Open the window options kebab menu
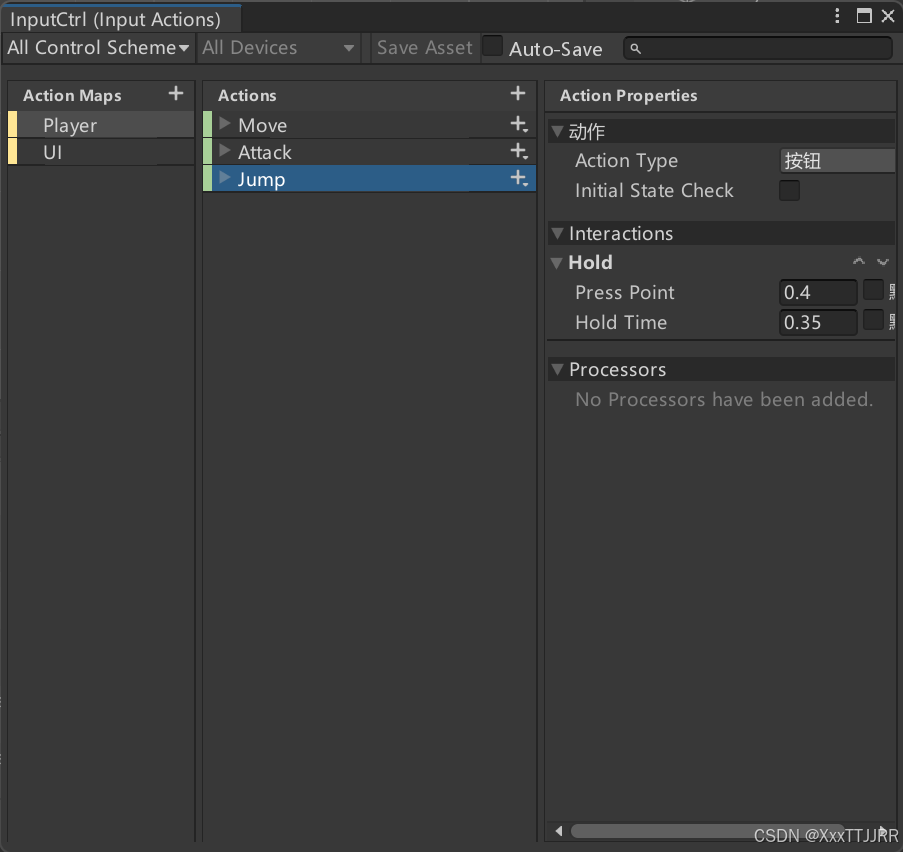Screen dimensions: 903x852 [x=837, y=15]
